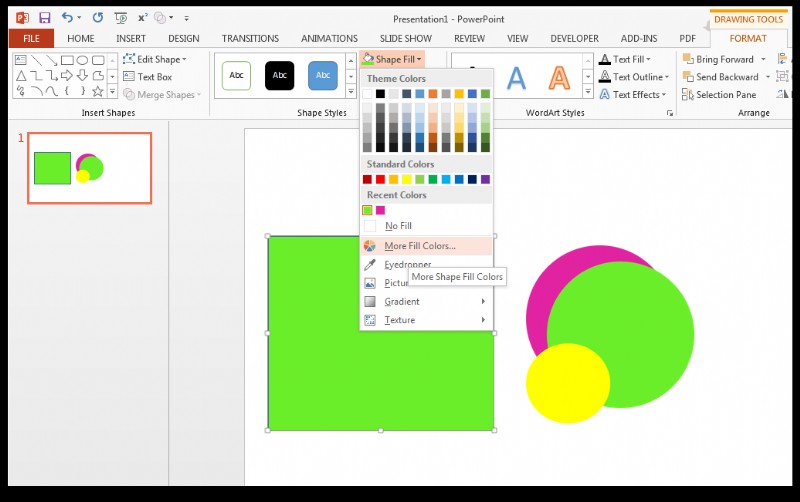
Task: Switch to the SLIDE SHOW tab
Action: pyautogui.click(x=406, y=38)
